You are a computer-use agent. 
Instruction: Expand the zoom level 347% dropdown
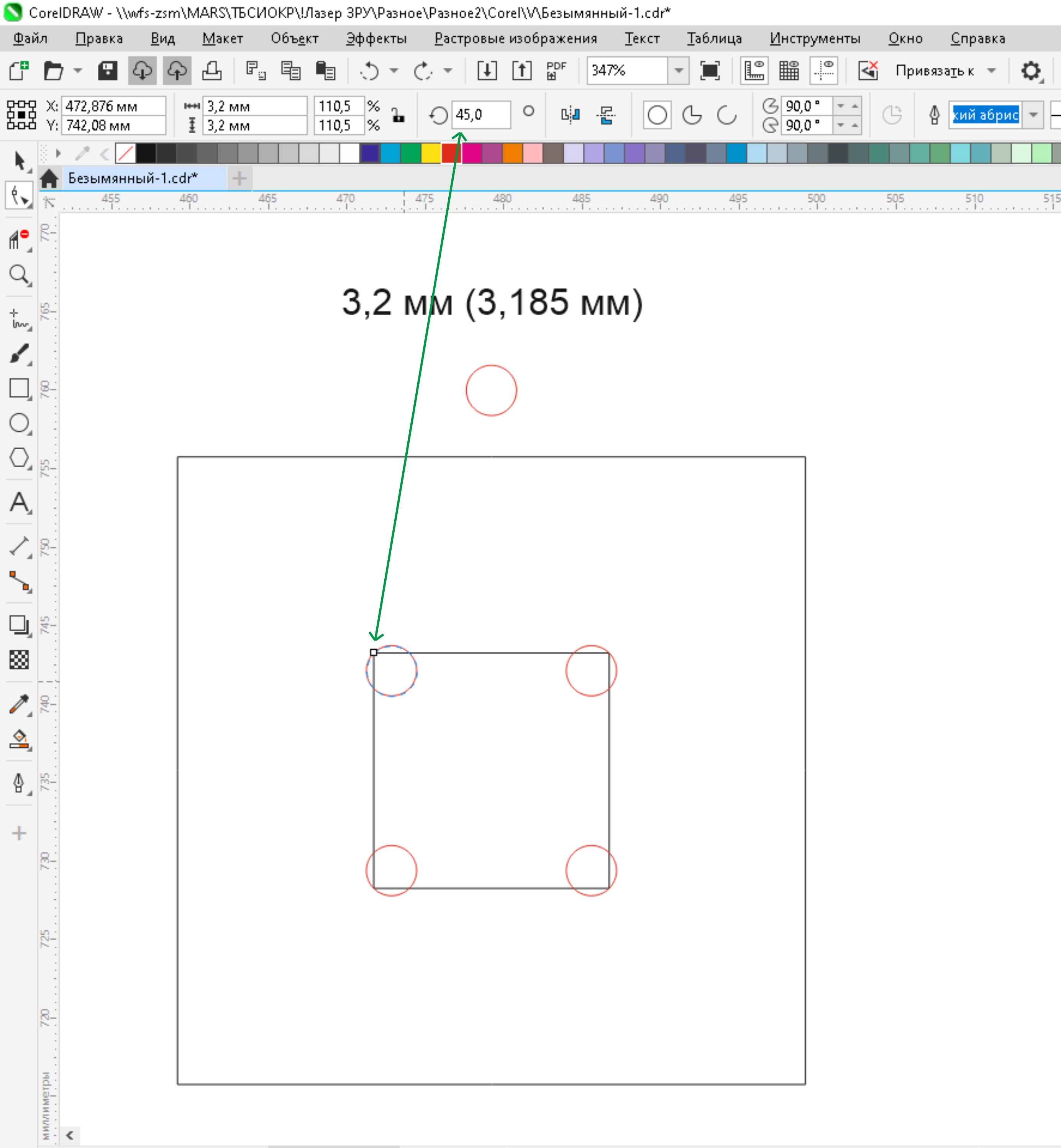pos(679,70)
